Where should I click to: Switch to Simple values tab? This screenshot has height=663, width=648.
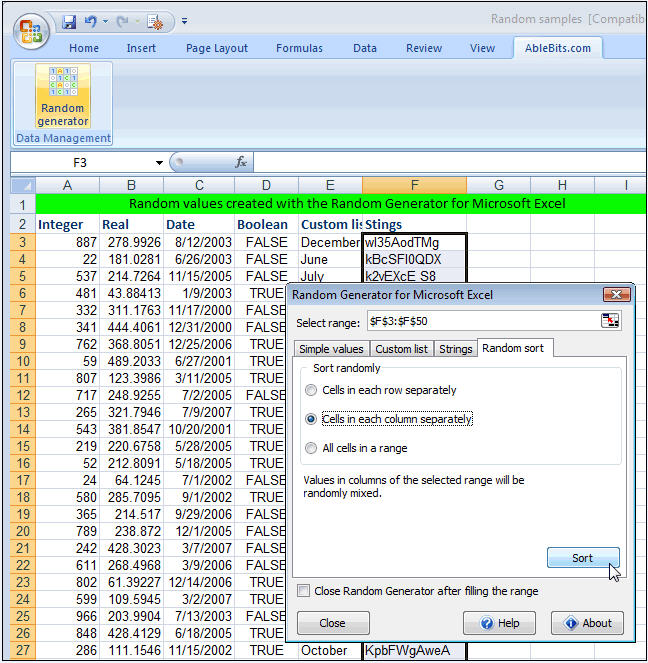point(331,349)
